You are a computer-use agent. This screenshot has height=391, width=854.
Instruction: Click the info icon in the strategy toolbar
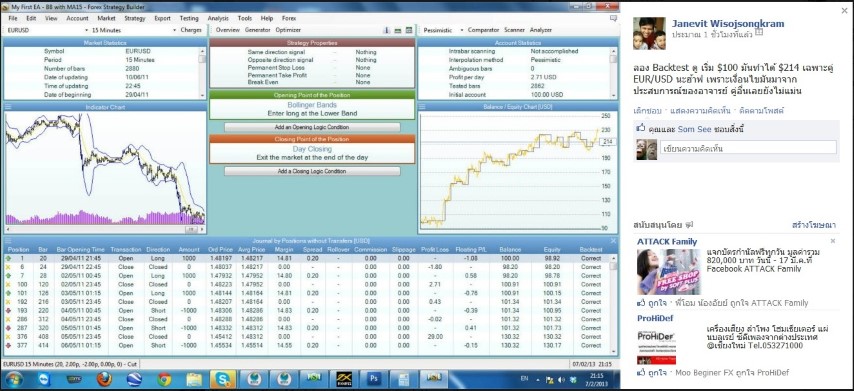coord(387,30)
